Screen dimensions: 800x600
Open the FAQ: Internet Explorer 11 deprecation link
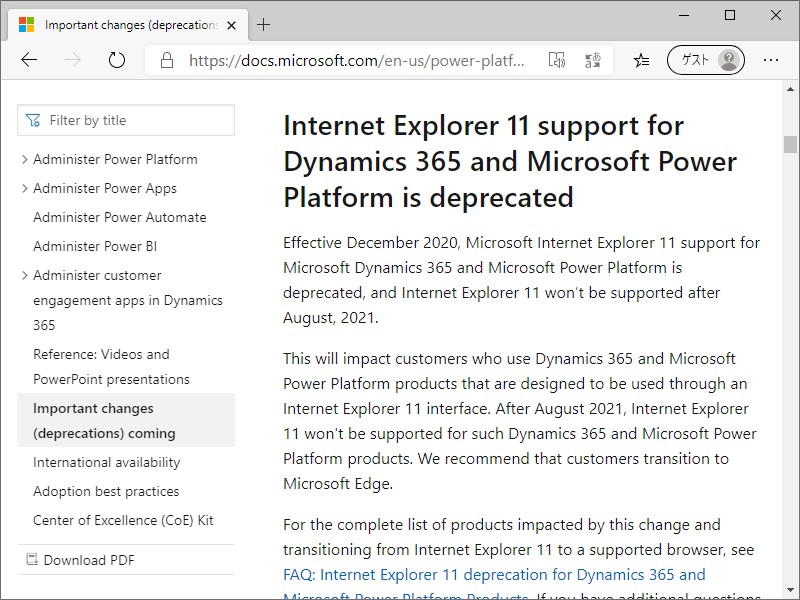click(x=489, y=574)
